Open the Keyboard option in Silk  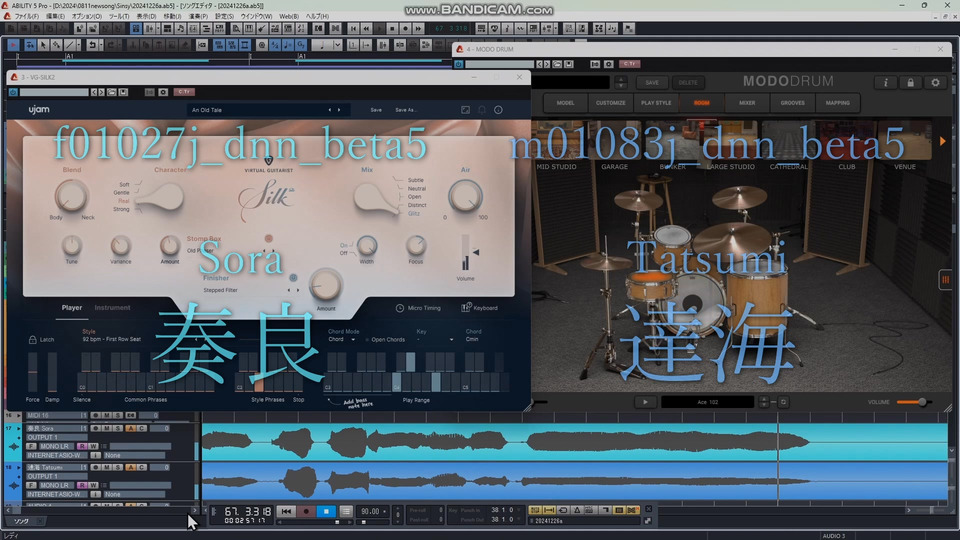click(479, 308)
